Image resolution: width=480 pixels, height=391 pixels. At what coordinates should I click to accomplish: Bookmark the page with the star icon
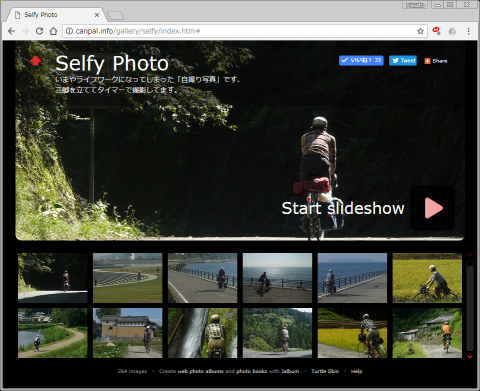[x=420, y=31]
